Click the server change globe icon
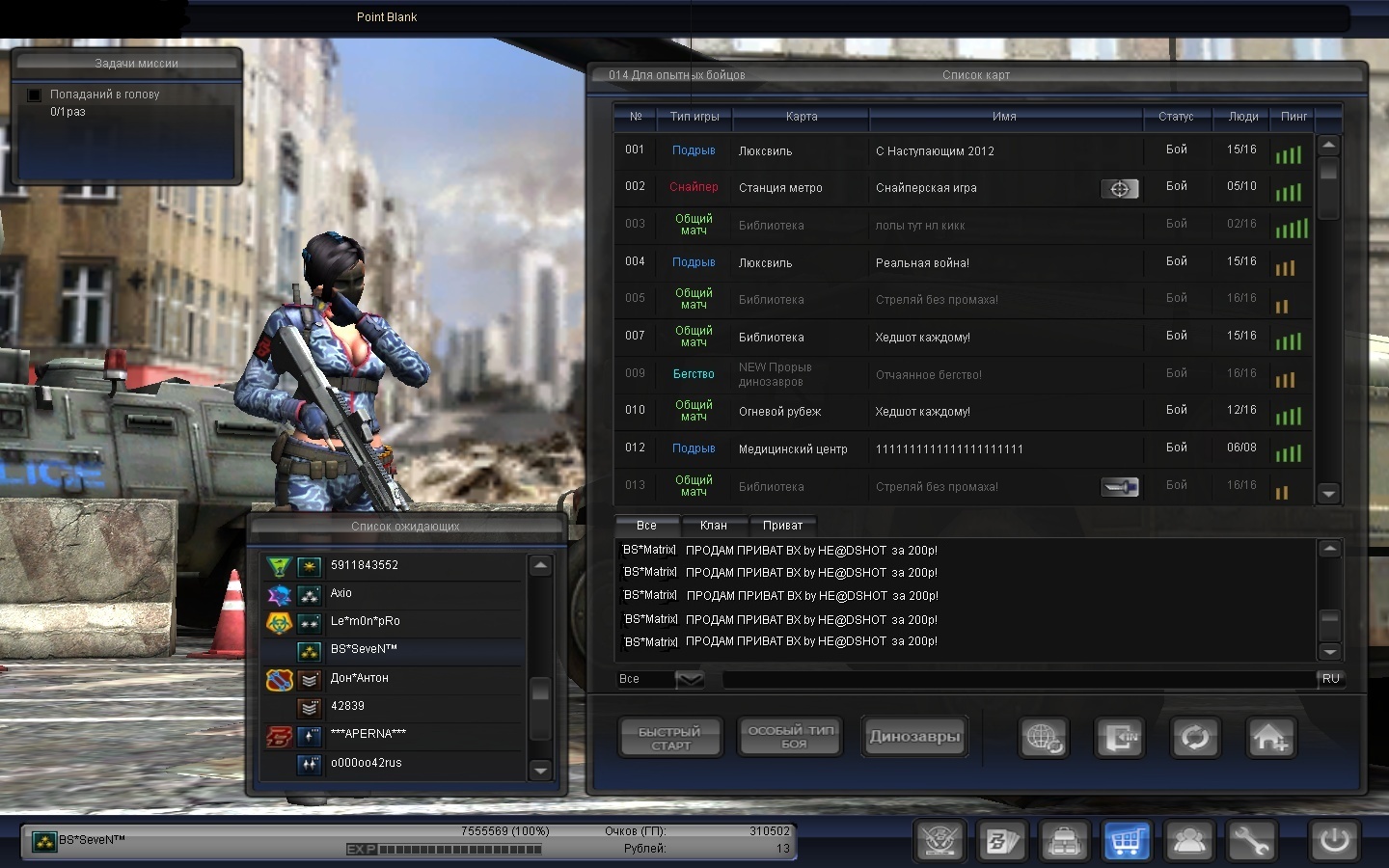The width and height of the screenshot is (1389, 868). click(x=1044, y=738)
